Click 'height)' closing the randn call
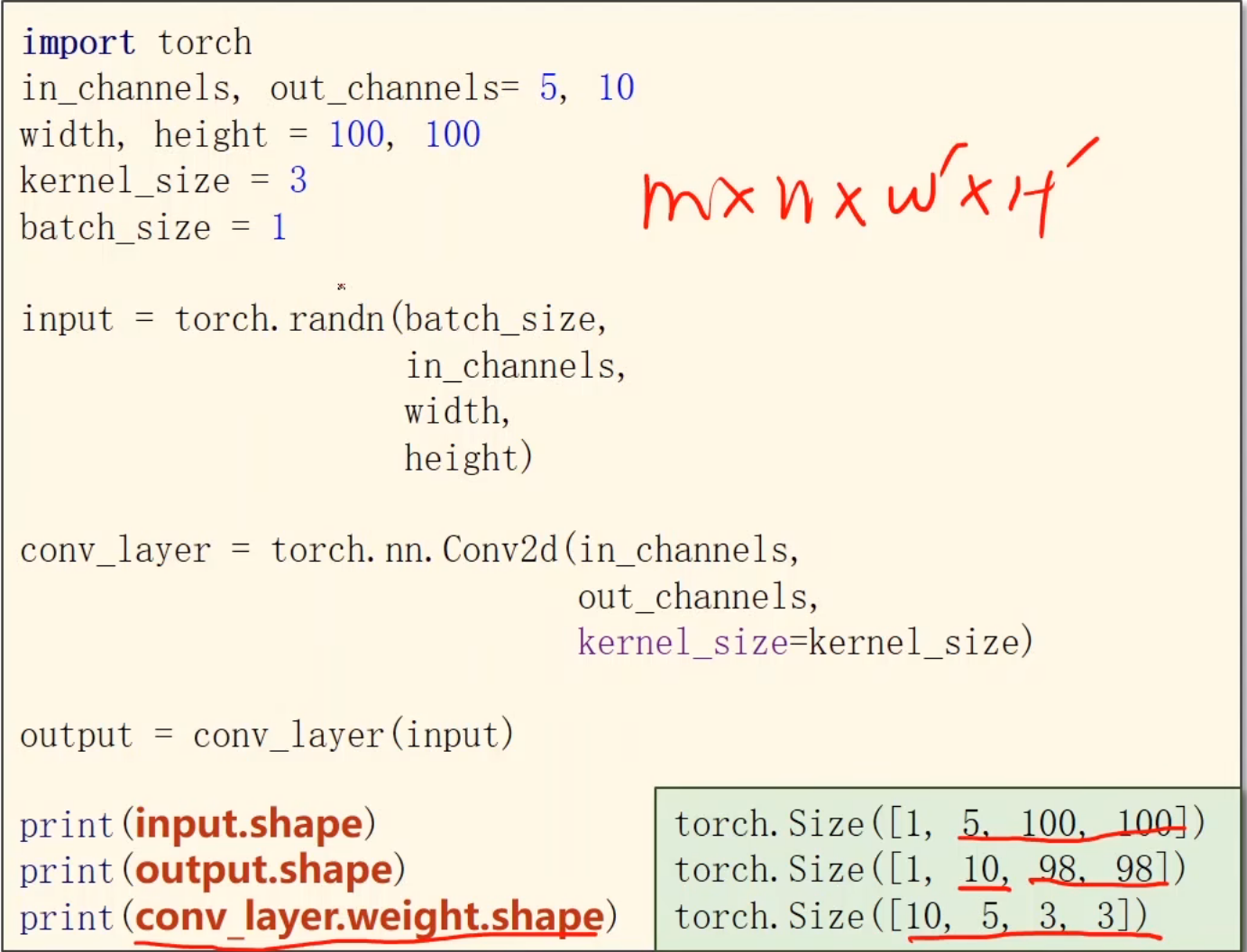The width and height of the screenshot is (1247, 952). click(468, 458)
